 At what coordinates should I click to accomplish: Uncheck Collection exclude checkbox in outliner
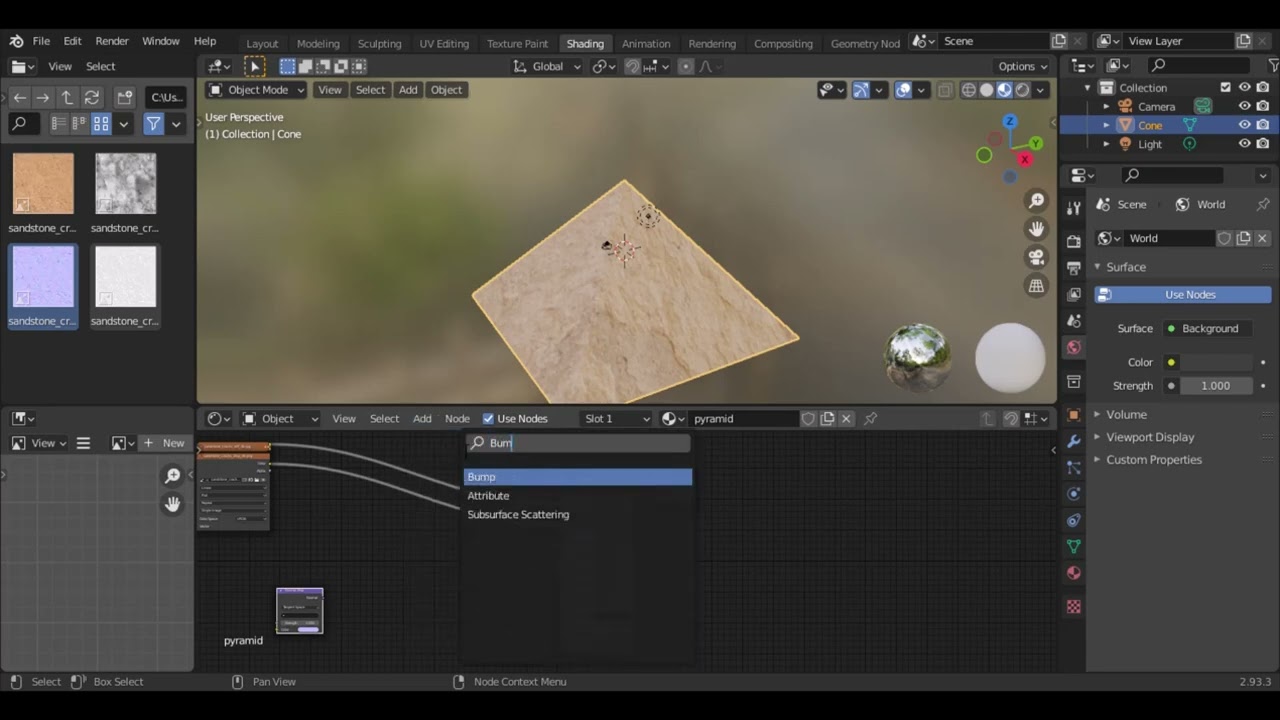(x=1226, y=87)
